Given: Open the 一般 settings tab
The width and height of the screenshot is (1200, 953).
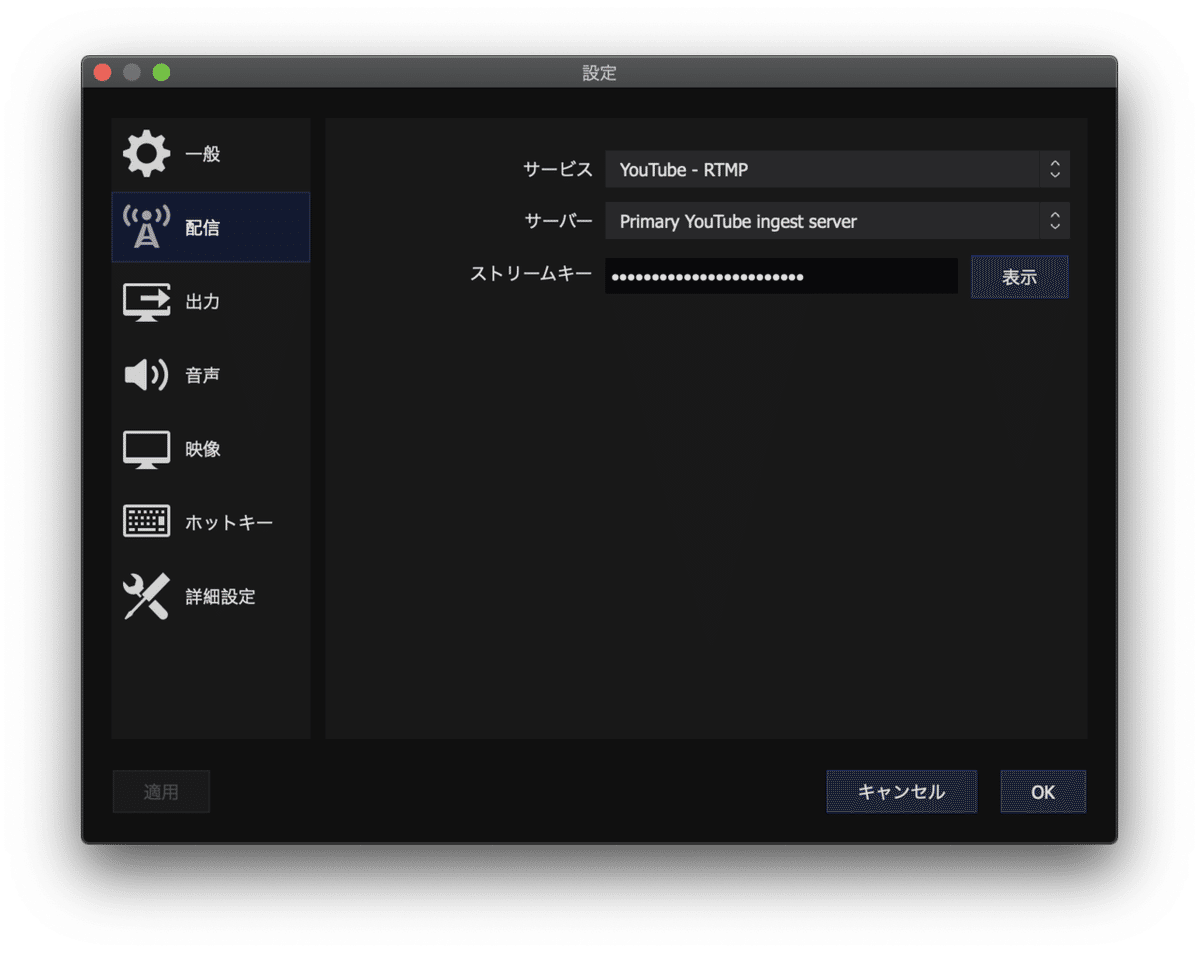Looking at the screenshot, I should coord(211,154).
